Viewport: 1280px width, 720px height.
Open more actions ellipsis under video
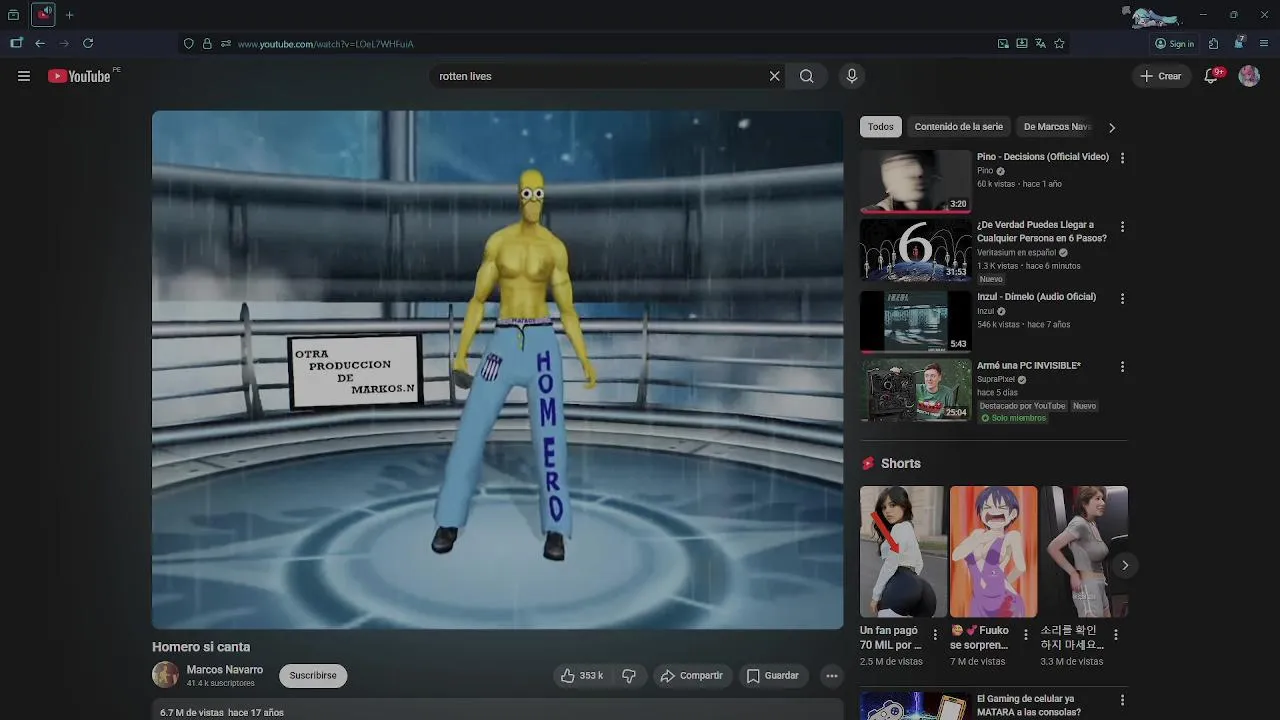coord(831,676)
